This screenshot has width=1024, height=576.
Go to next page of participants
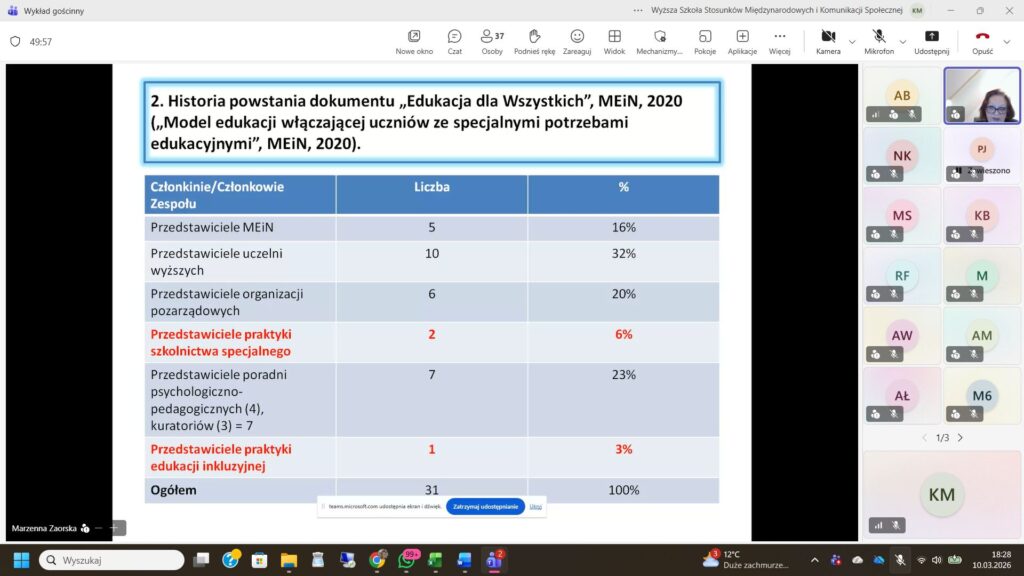pyautogui.click(x=960, y=438)
